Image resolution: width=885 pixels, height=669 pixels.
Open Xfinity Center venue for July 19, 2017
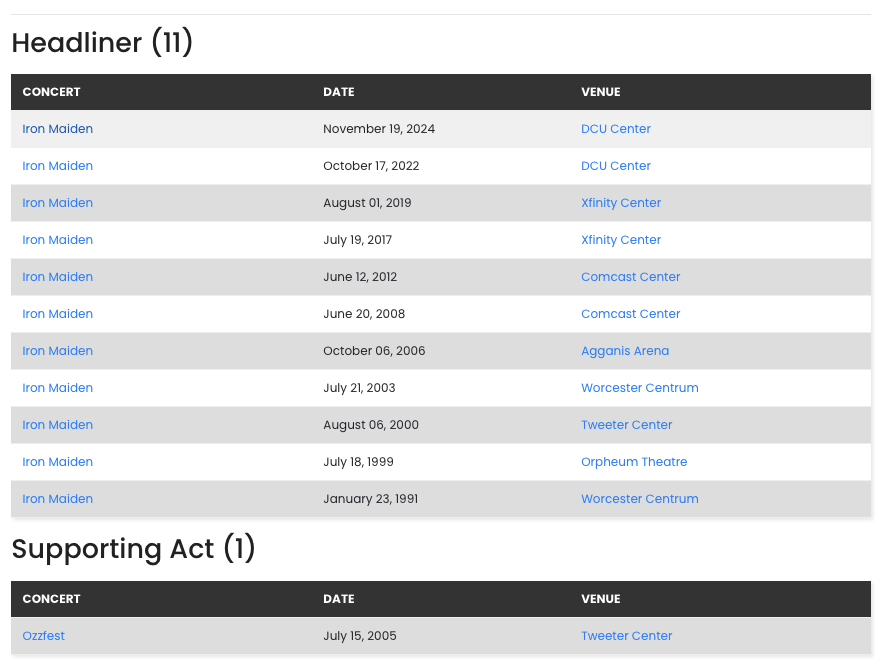coord(621,240)
